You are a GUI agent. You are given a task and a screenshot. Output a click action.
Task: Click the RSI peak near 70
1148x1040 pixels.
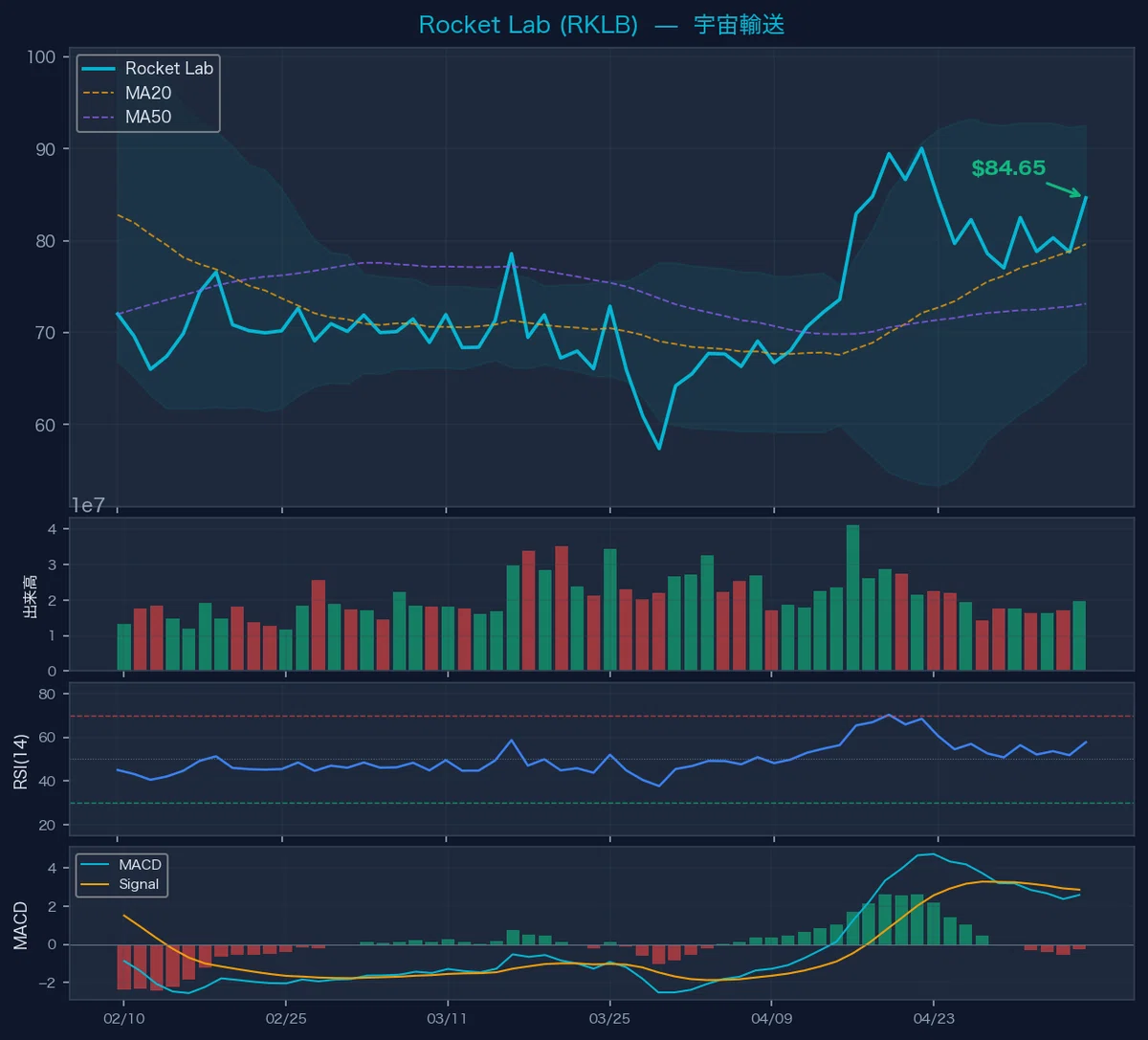889,715
